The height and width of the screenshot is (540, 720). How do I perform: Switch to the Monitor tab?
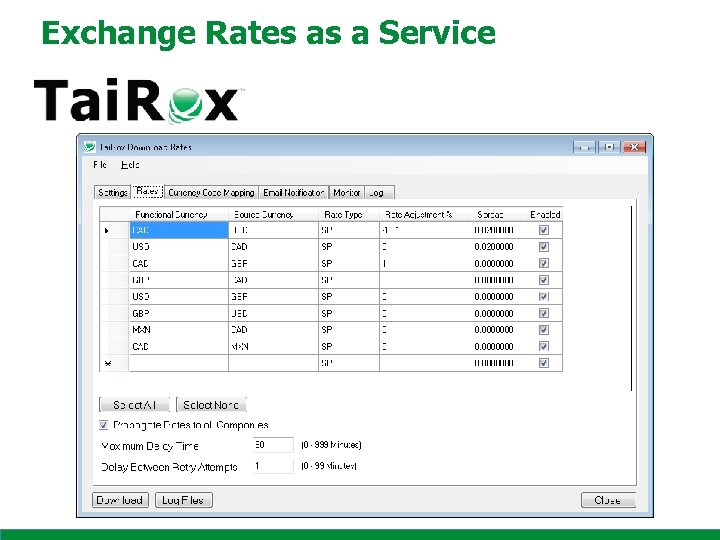[347, 192]
